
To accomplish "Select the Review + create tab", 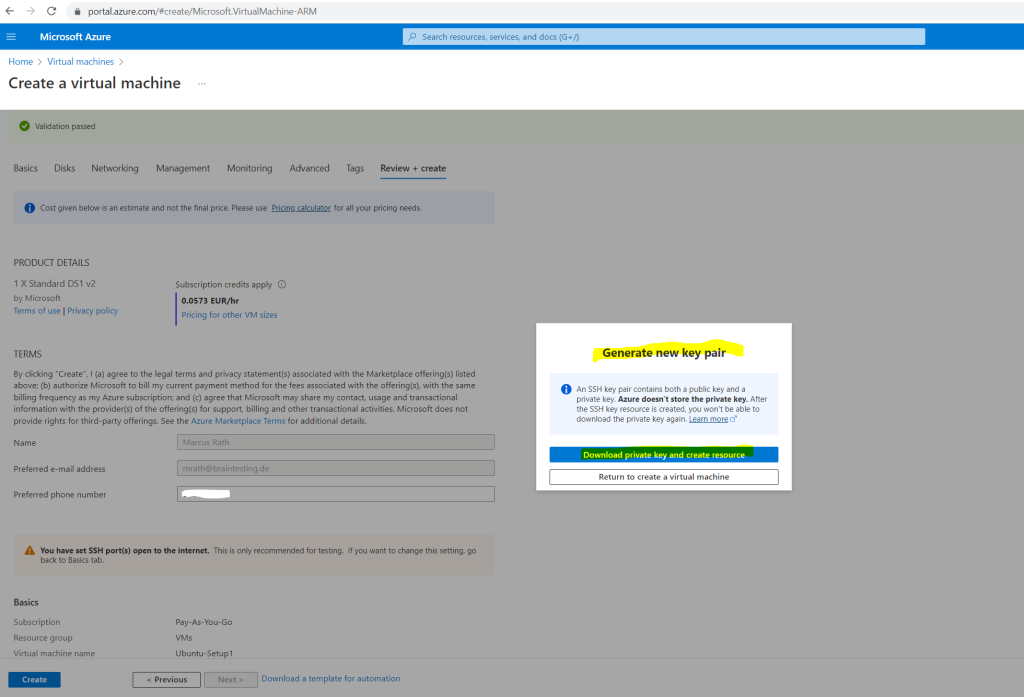I will coord(413,168).
